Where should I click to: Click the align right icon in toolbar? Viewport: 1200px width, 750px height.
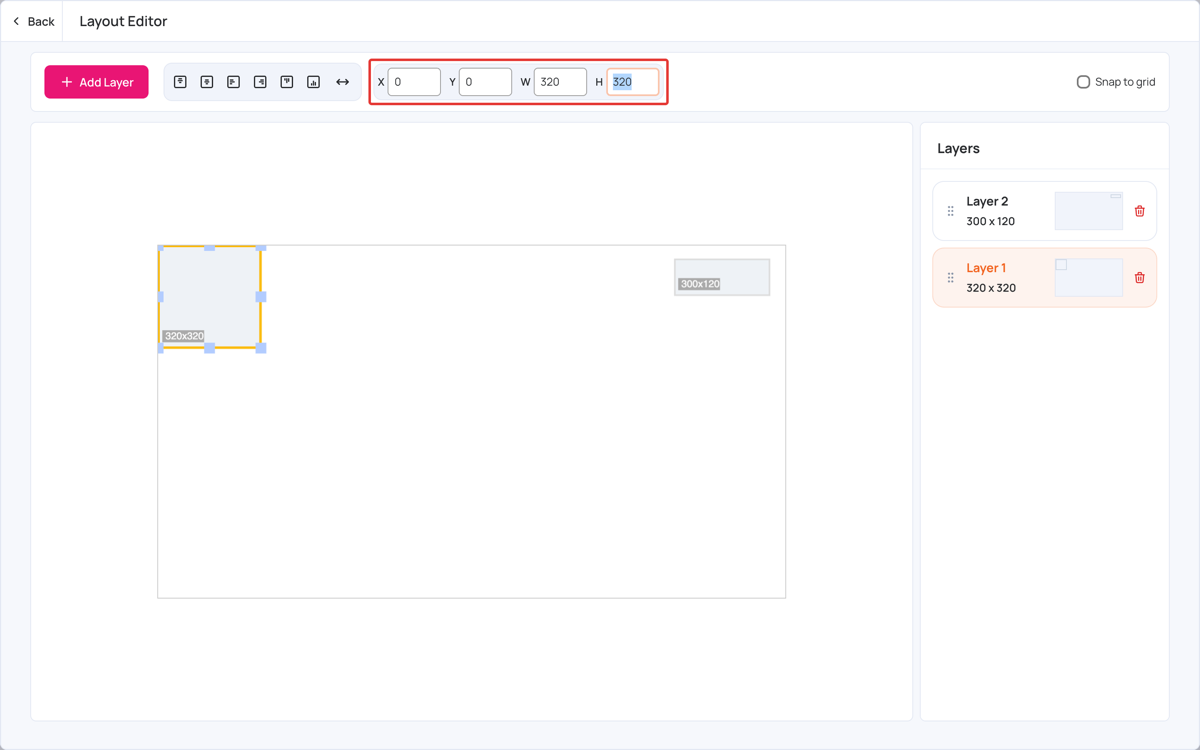click(x=260, y=82)
